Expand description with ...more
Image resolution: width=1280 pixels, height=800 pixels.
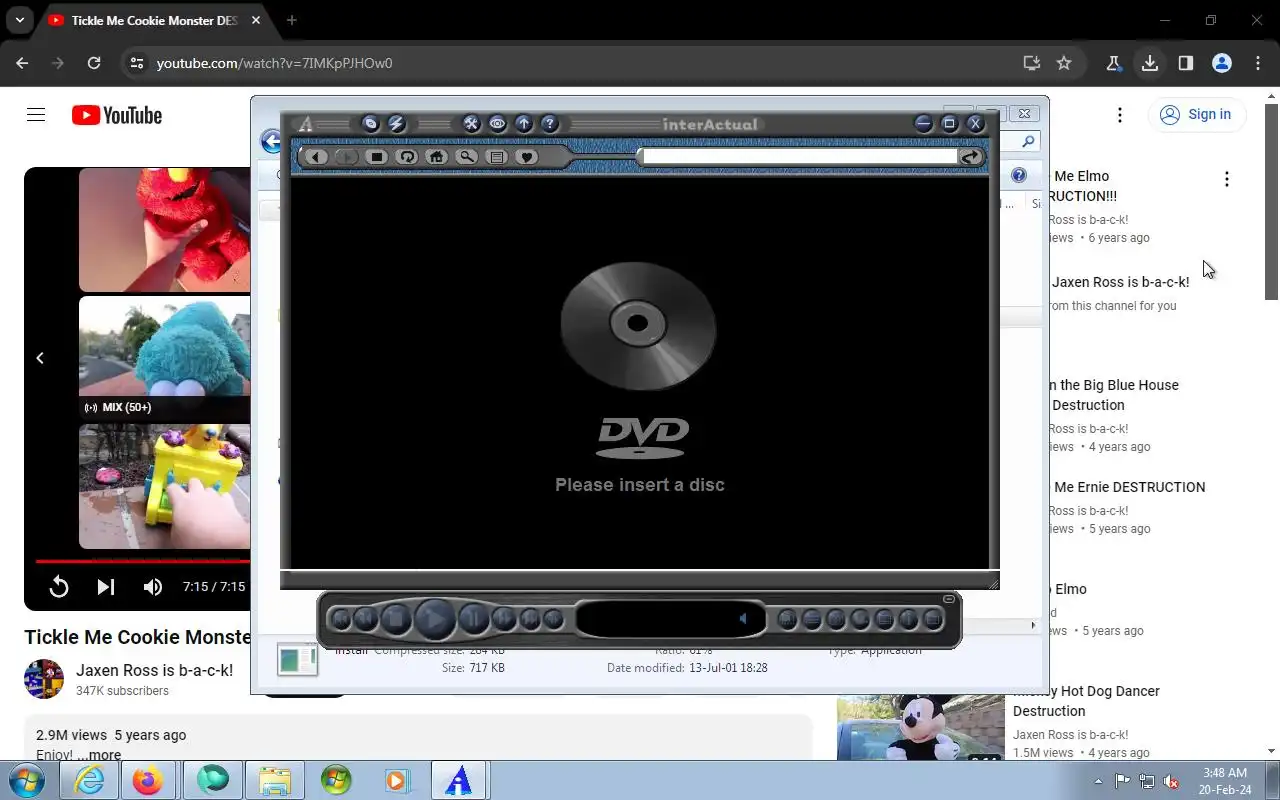pyautogui.click(x=99, y=755)
